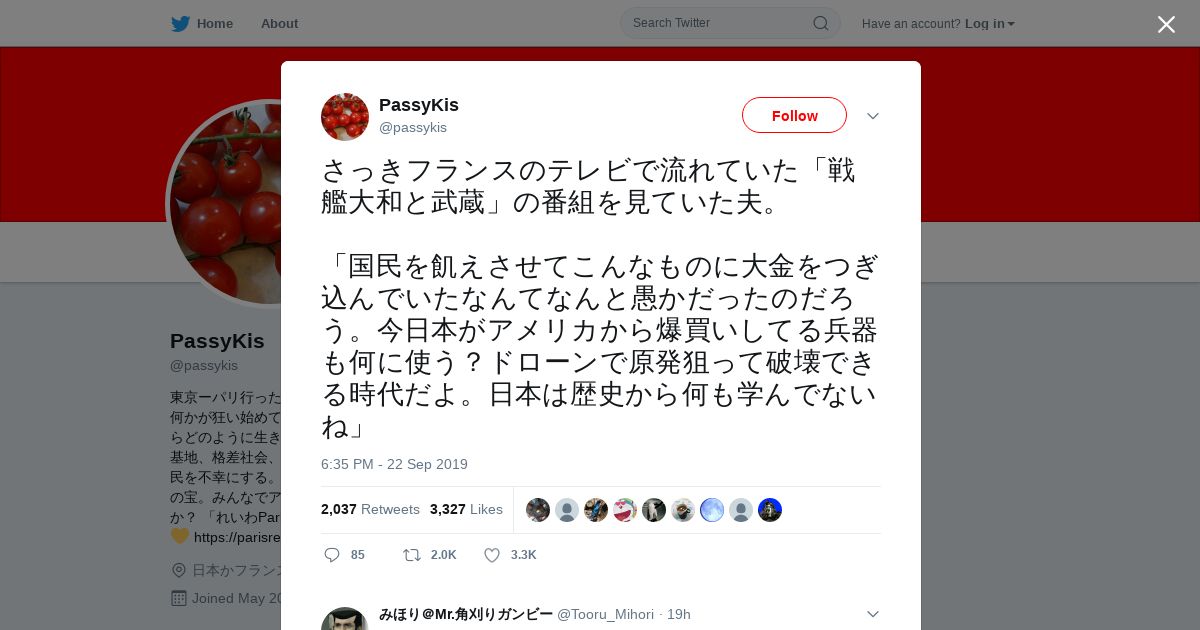Like the tweet with heart icon

click(x=492, y=555)
